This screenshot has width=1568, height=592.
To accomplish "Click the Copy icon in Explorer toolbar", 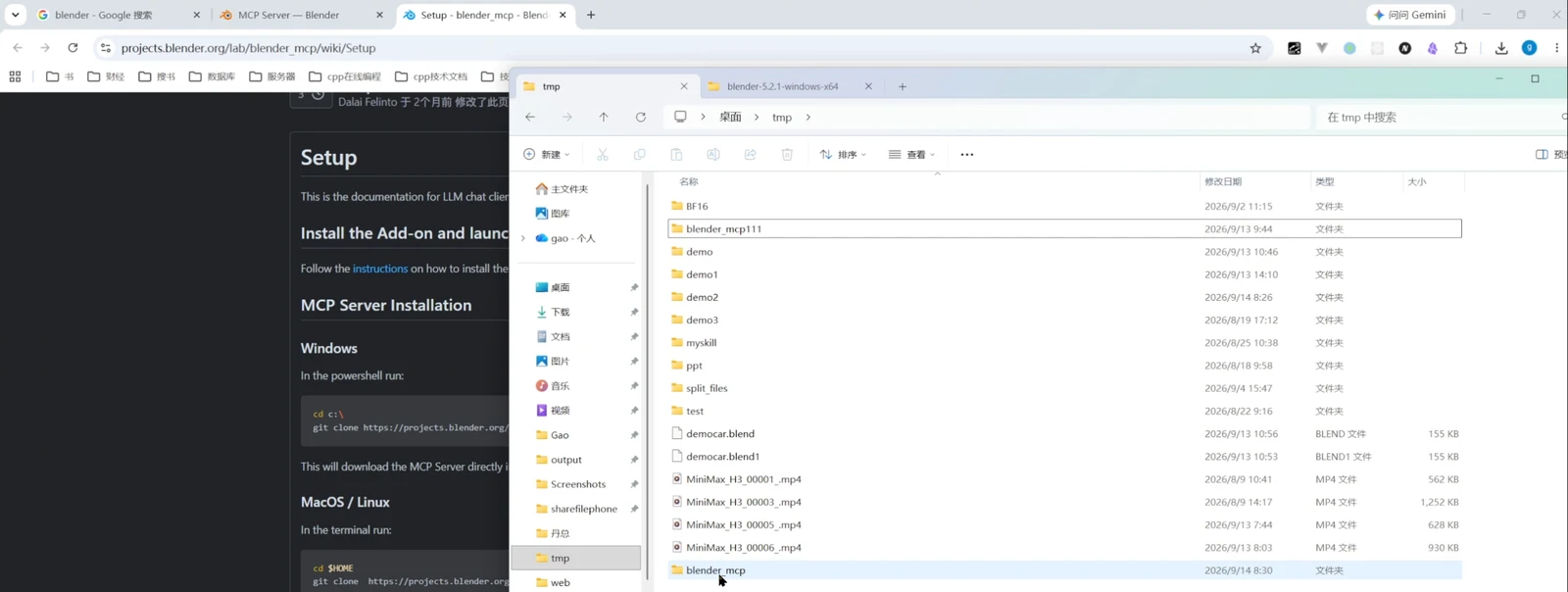I will coord(640,155).
